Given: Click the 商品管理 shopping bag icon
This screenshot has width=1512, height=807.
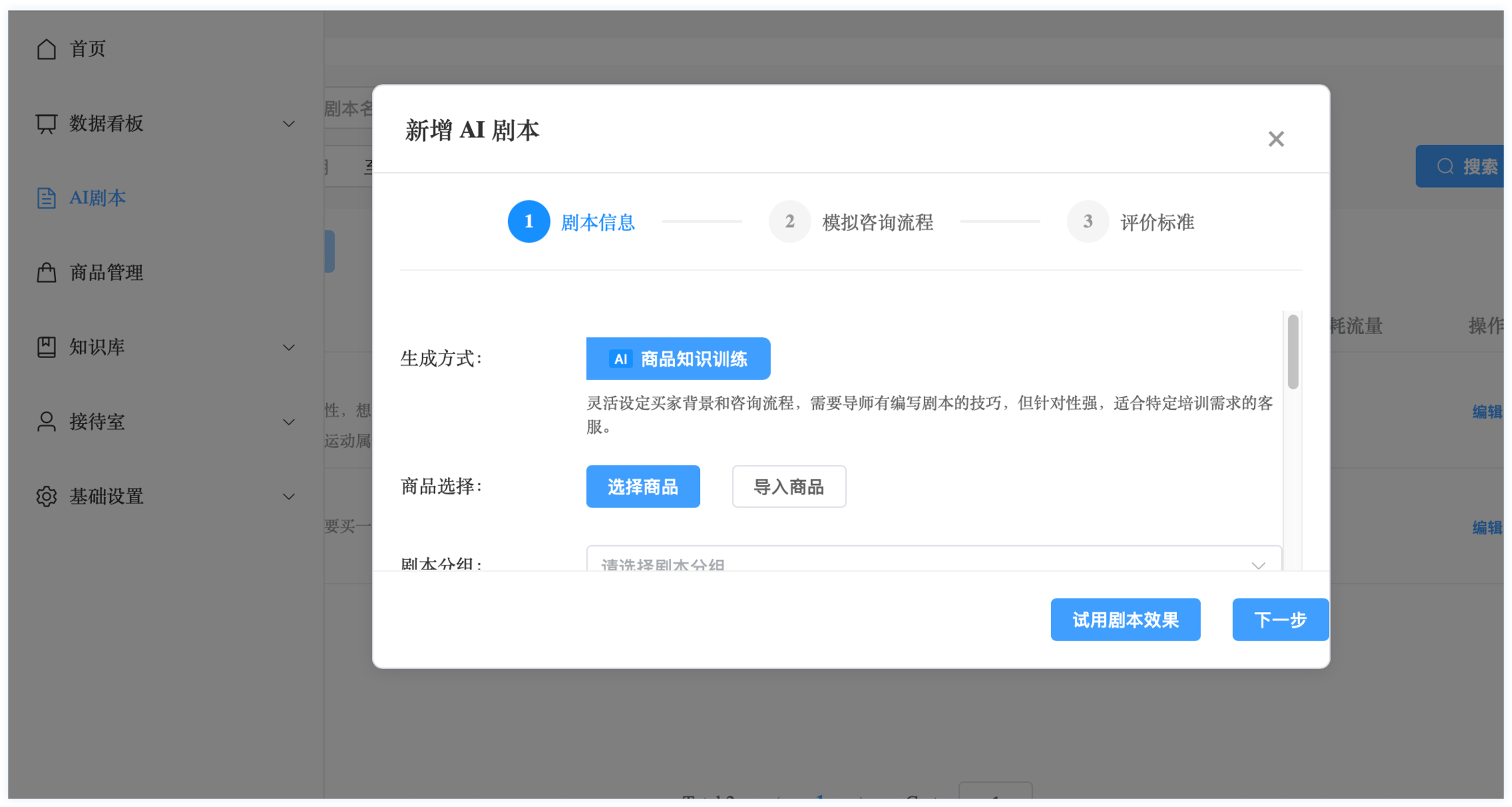Looking at the screenshot, I should (x=46, y=273).
